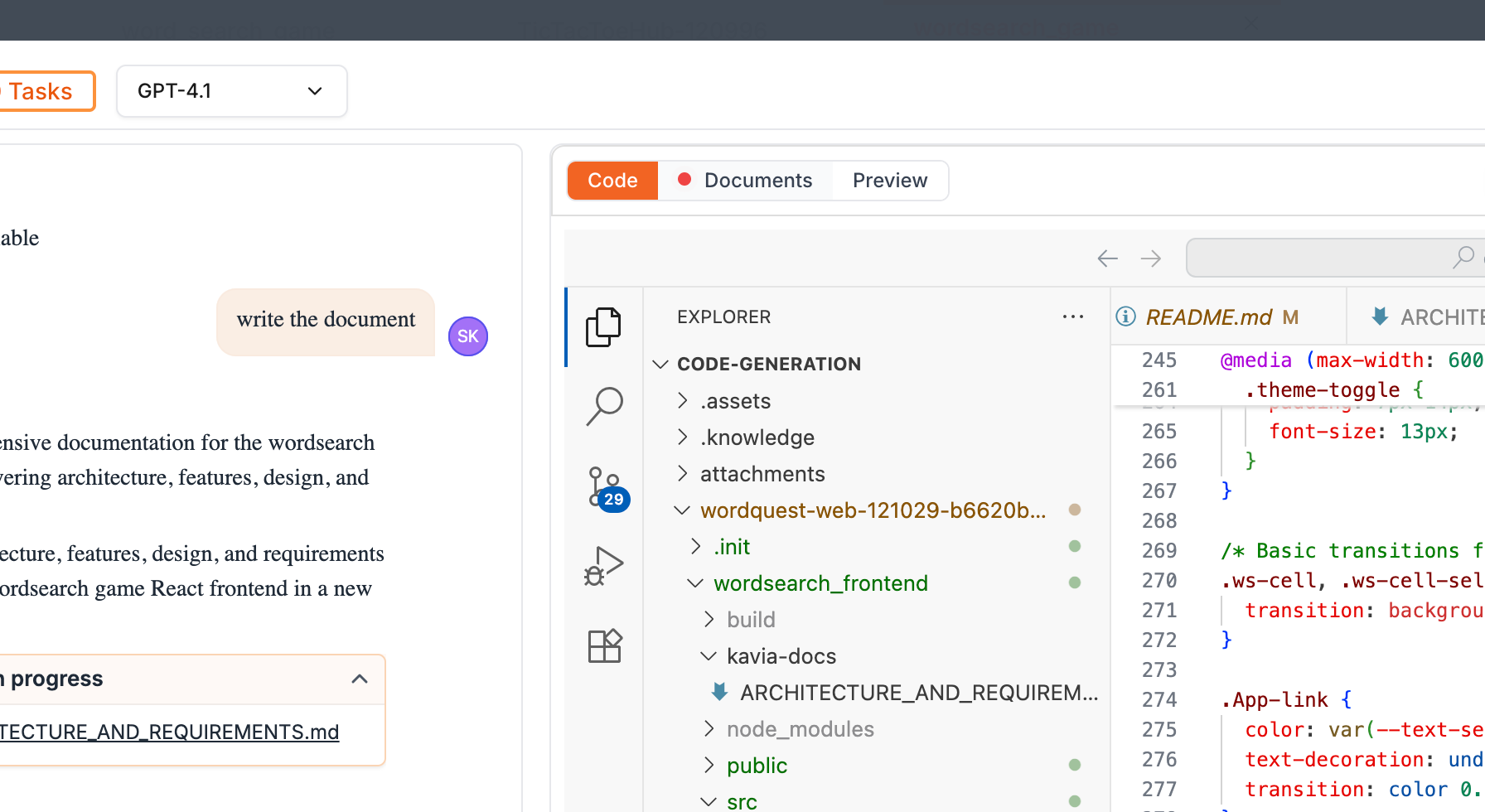Viewport: 1485px width, 812px height.
Task: Click the SK user avatar
Action: pyautogui.click(x=468, y=336)
